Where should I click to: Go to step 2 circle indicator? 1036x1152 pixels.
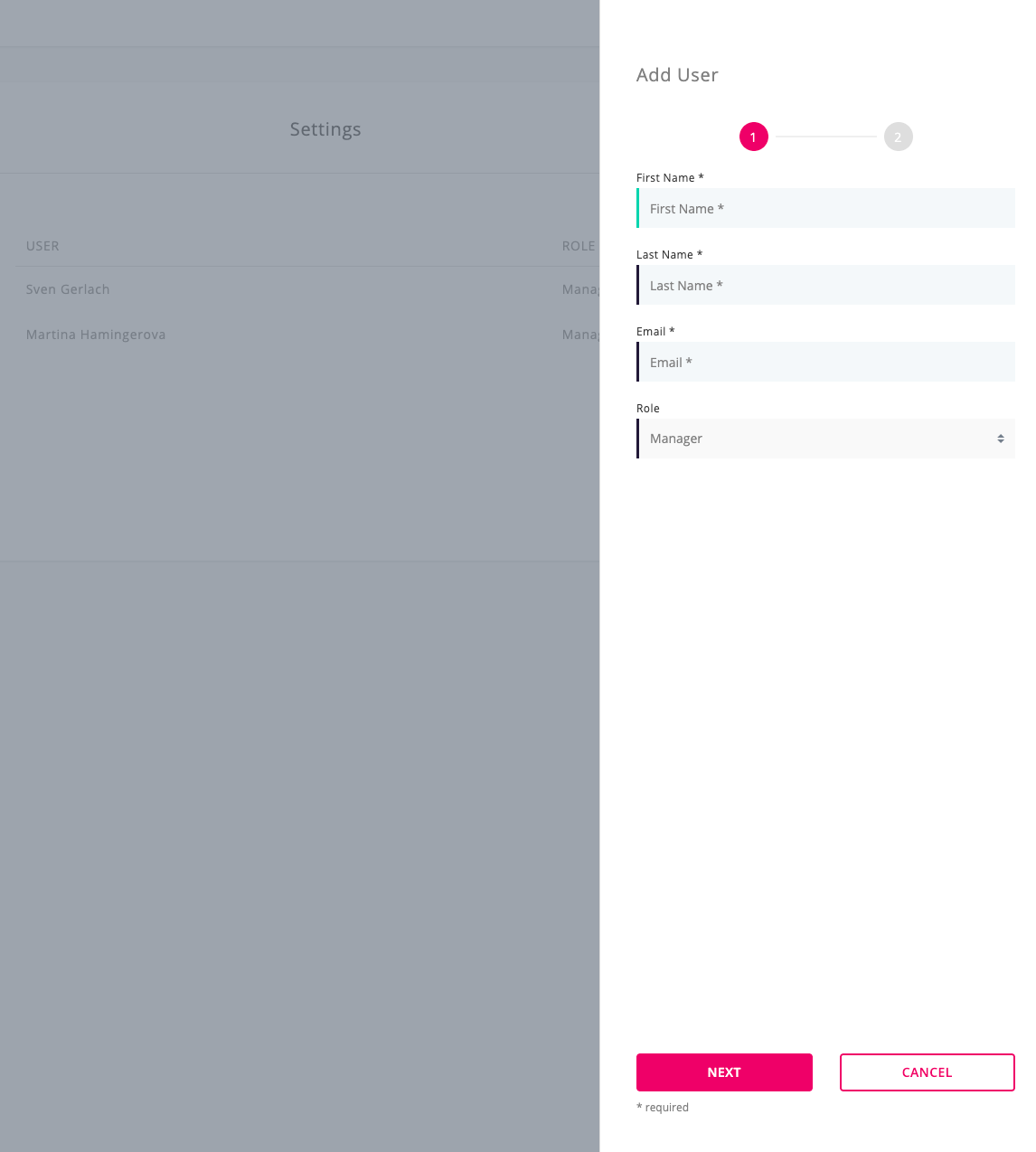tap(898, 137)
